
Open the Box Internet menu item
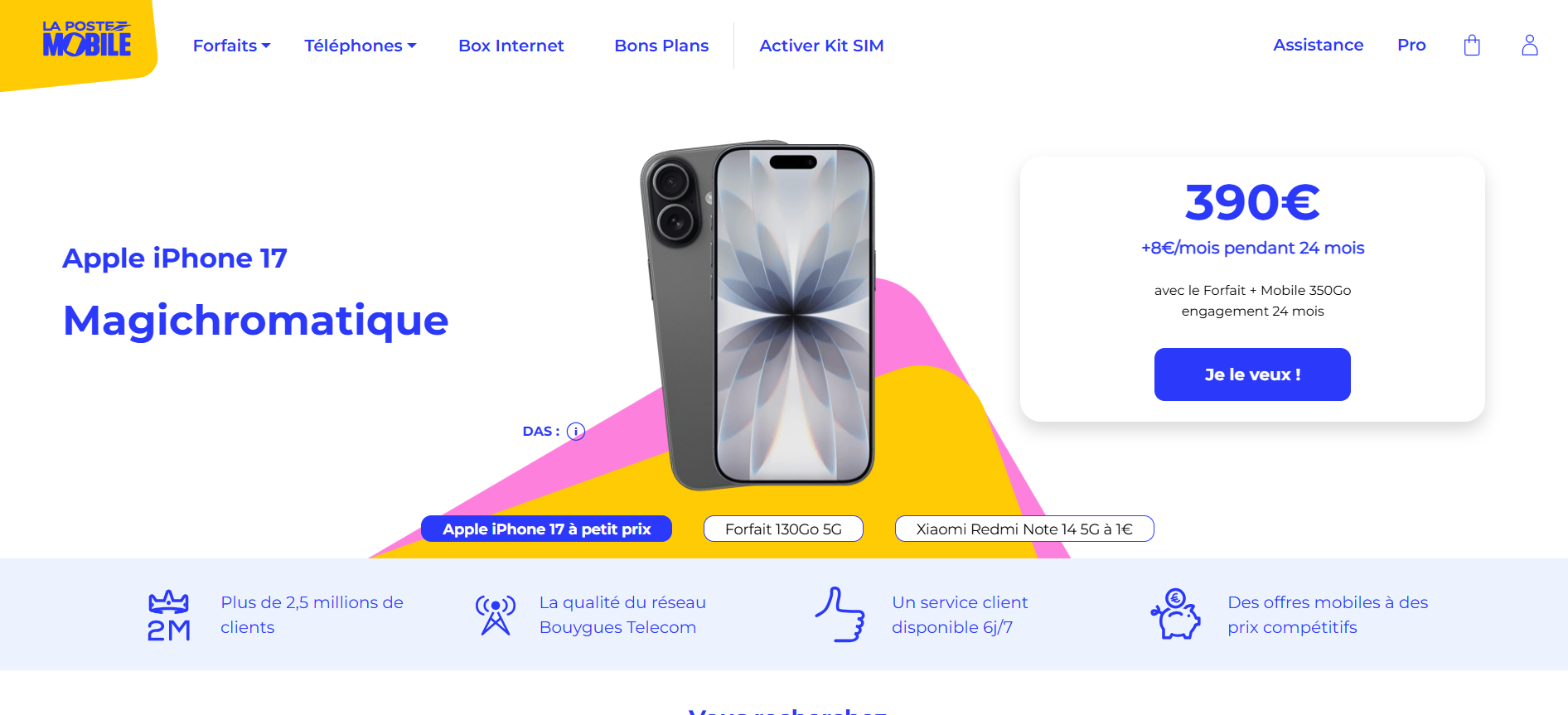tap(511, 46)
